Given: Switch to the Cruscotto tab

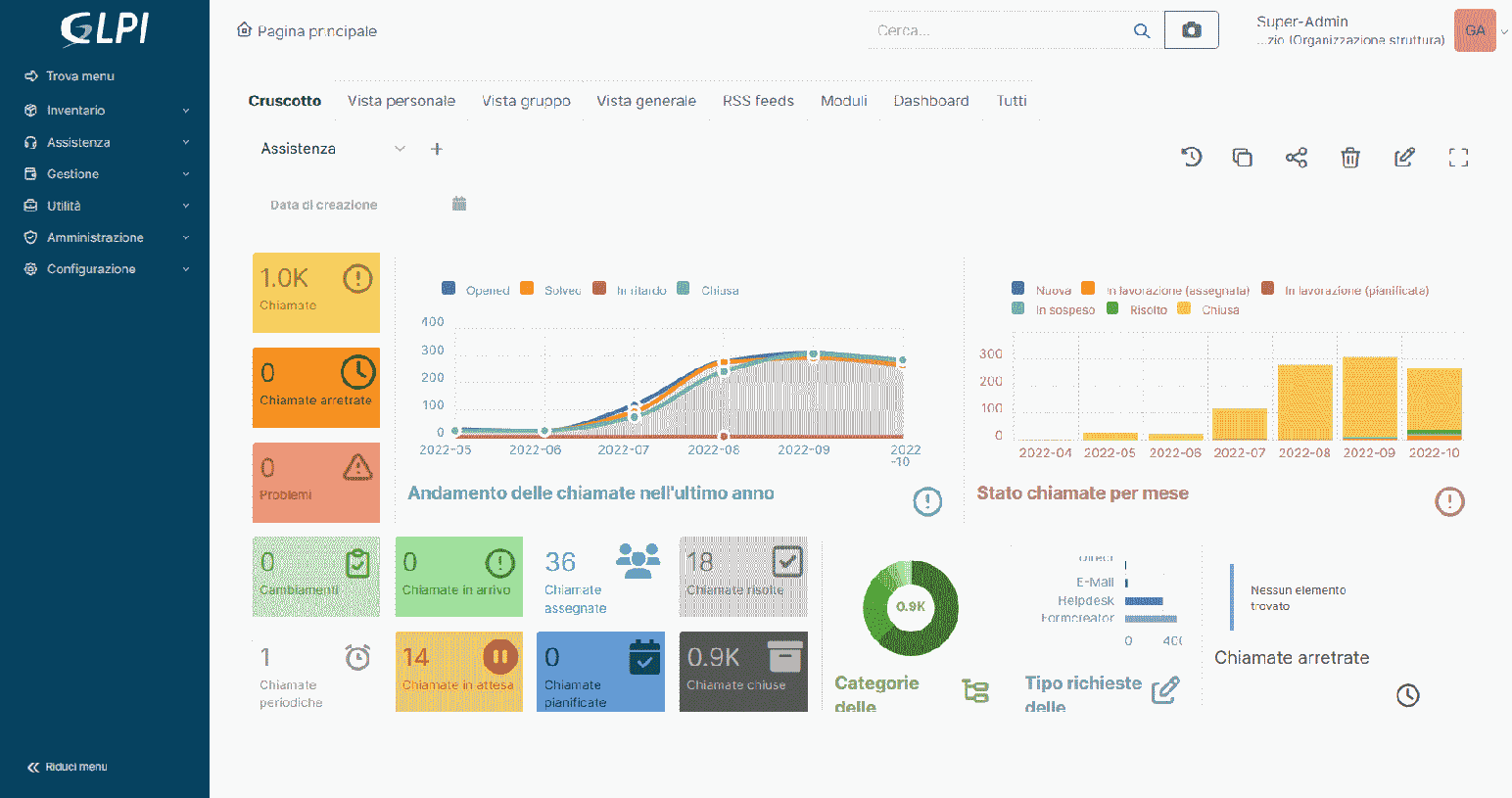Looking at the screenshot, I should [285, 101].
